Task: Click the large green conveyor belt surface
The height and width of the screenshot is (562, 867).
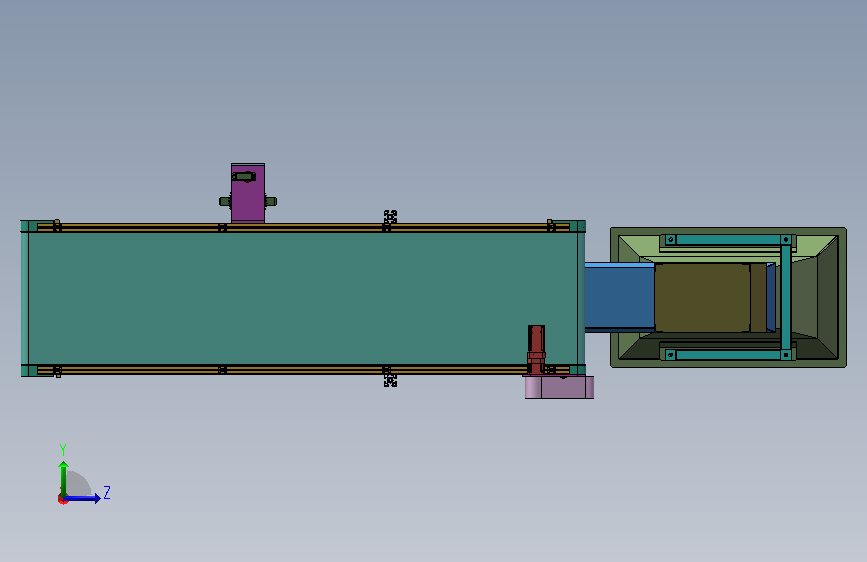Action: (303, 298)
